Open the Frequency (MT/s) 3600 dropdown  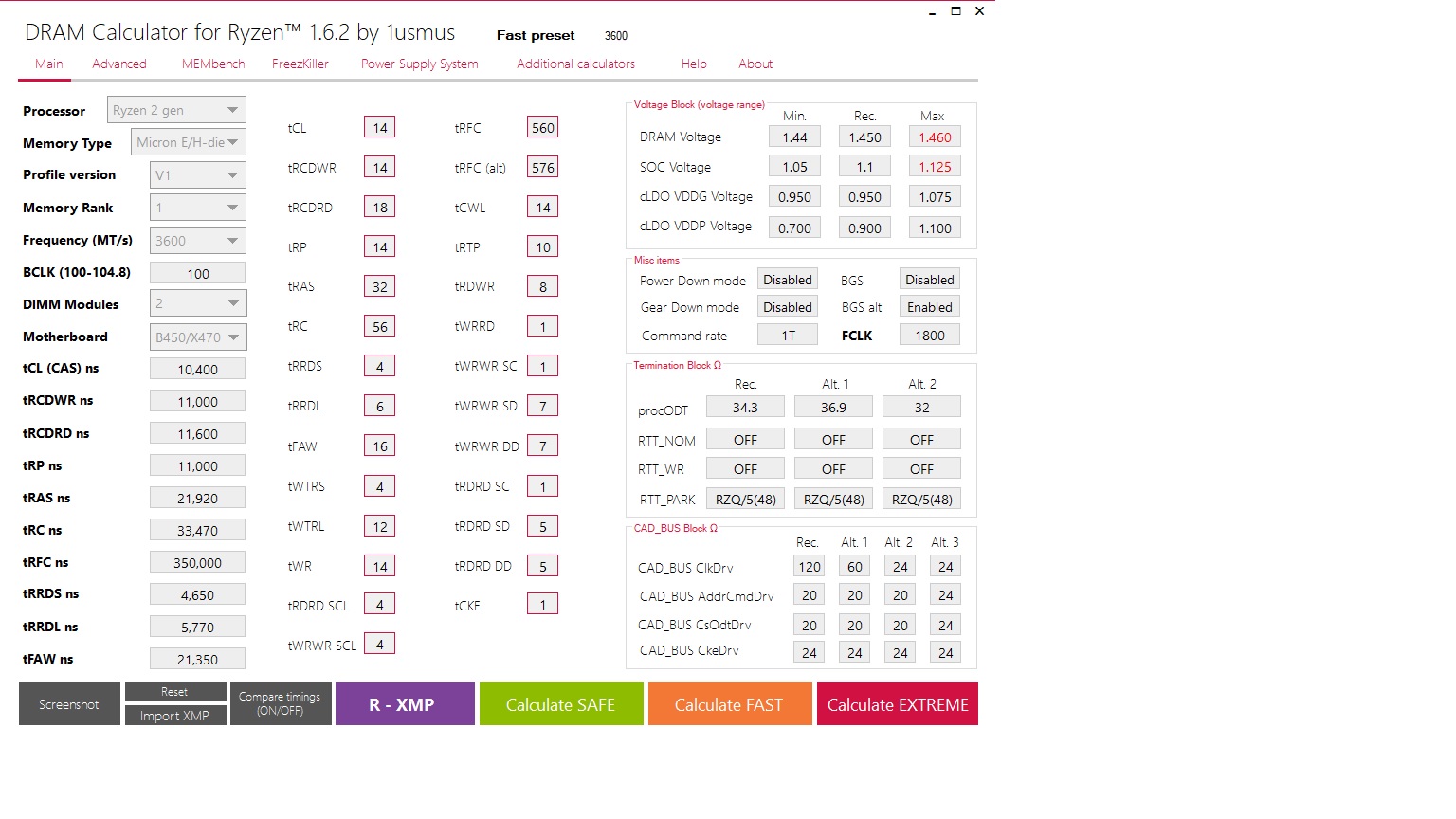[198, 241]
